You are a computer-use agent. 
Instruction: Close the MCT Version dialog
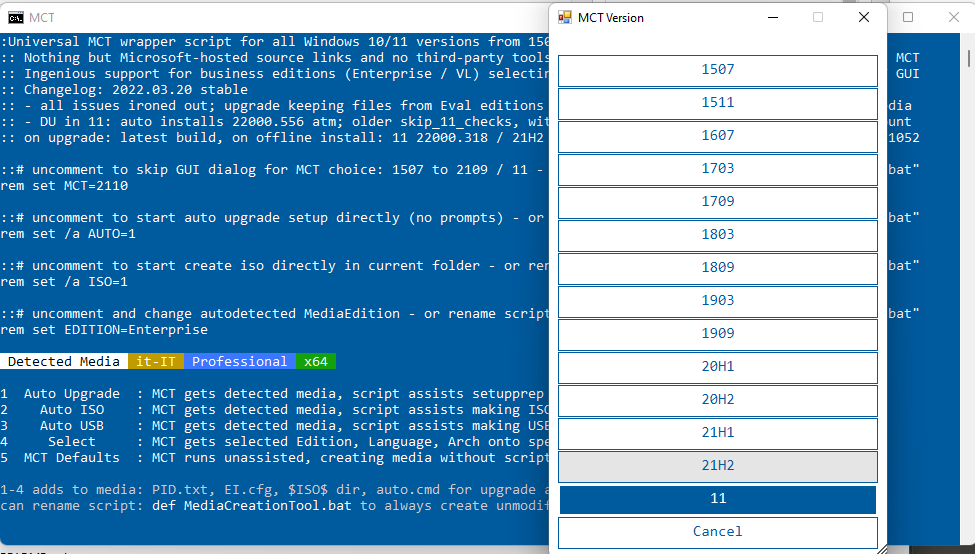864,17
